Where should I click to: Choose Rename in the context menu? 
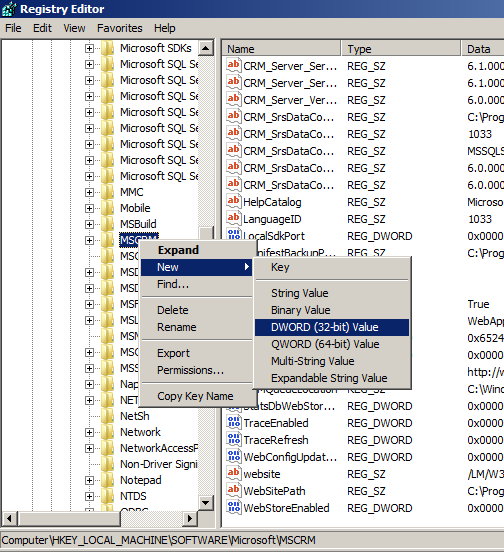[x=196, y=327]
